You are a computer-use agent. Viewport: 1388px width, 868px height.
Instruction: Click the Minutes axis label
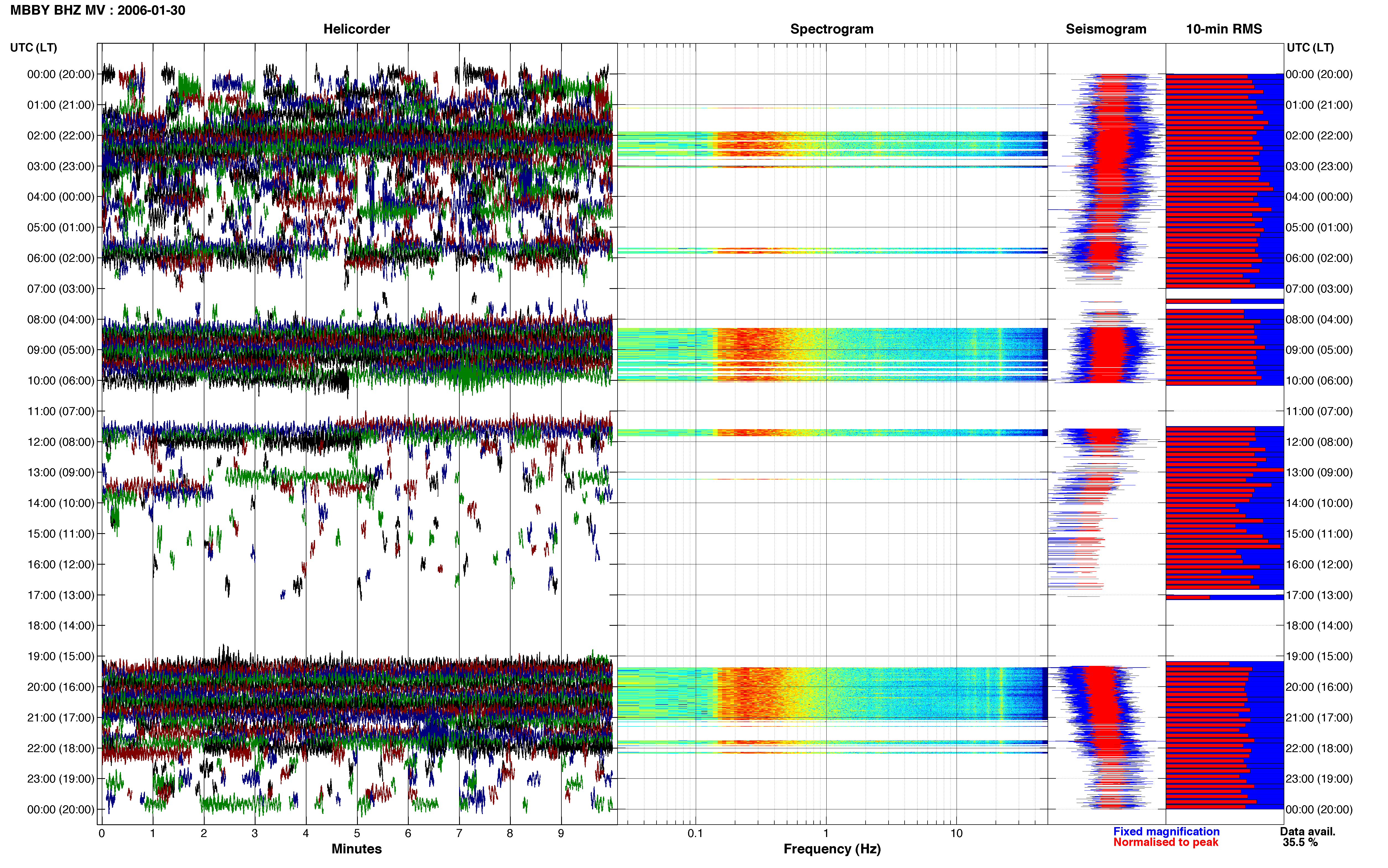pyautogui.click(x=356, y=849)
